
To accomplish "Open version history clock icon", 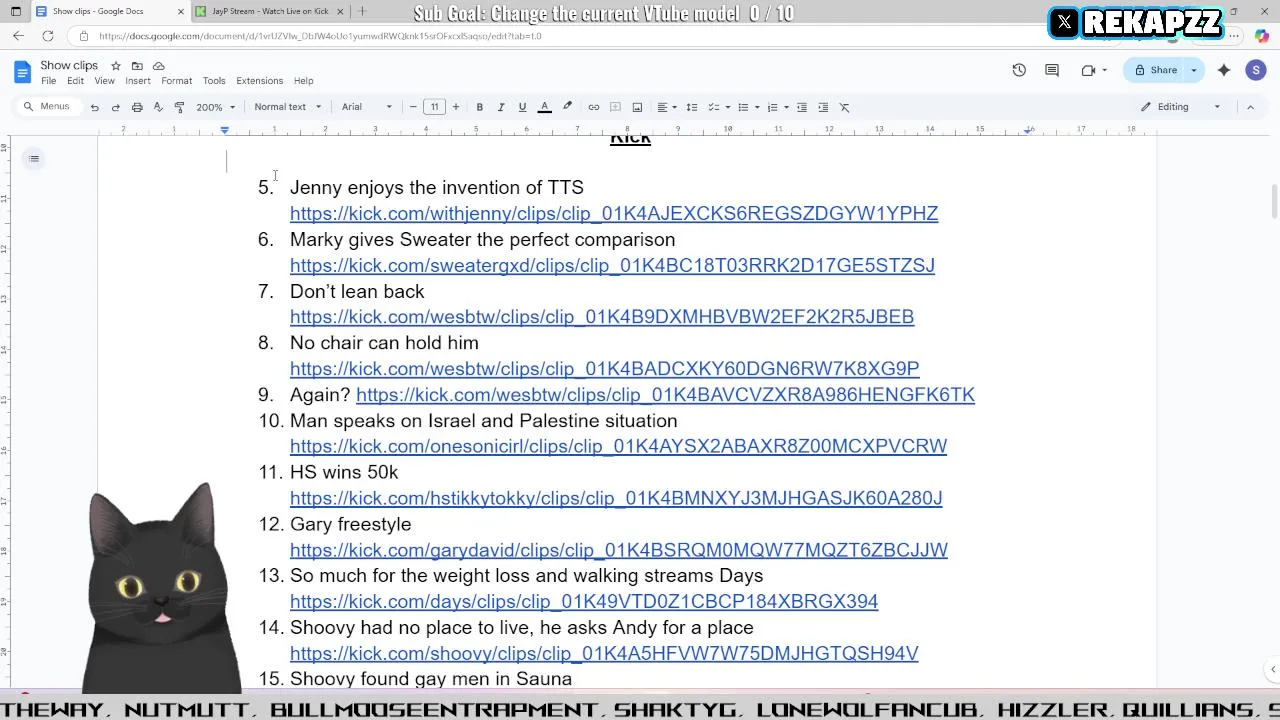I will coord(1019,70).
